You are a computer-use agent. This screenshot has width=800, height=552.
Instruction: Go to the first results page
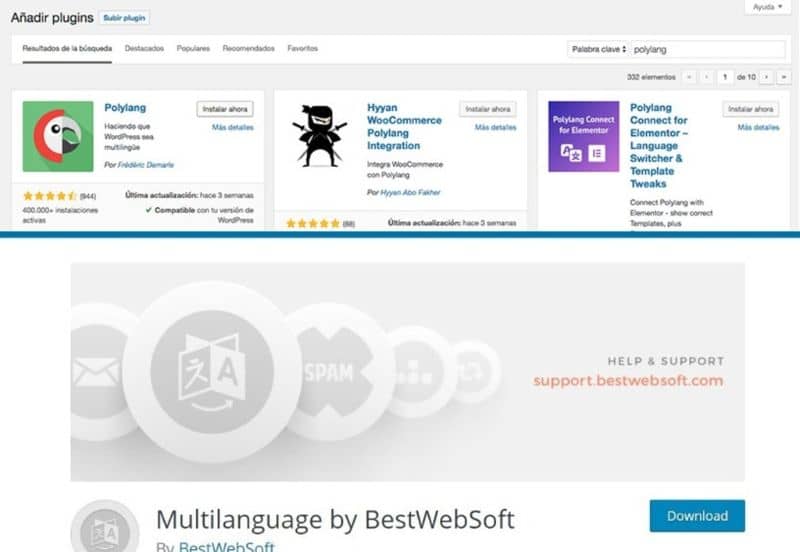[x=689, y=77]
